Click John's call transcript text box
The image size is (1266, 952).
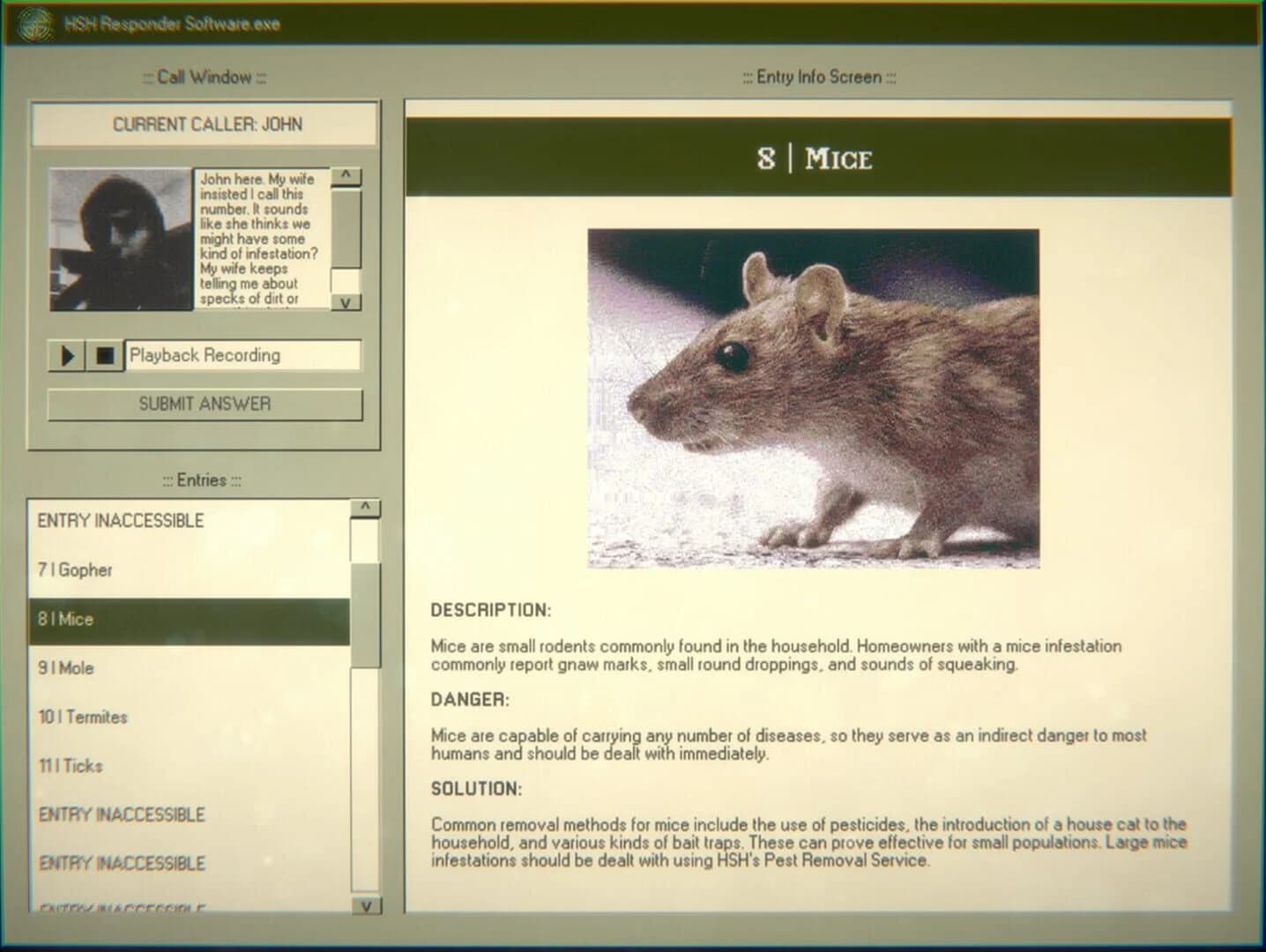tap(260, 238)
